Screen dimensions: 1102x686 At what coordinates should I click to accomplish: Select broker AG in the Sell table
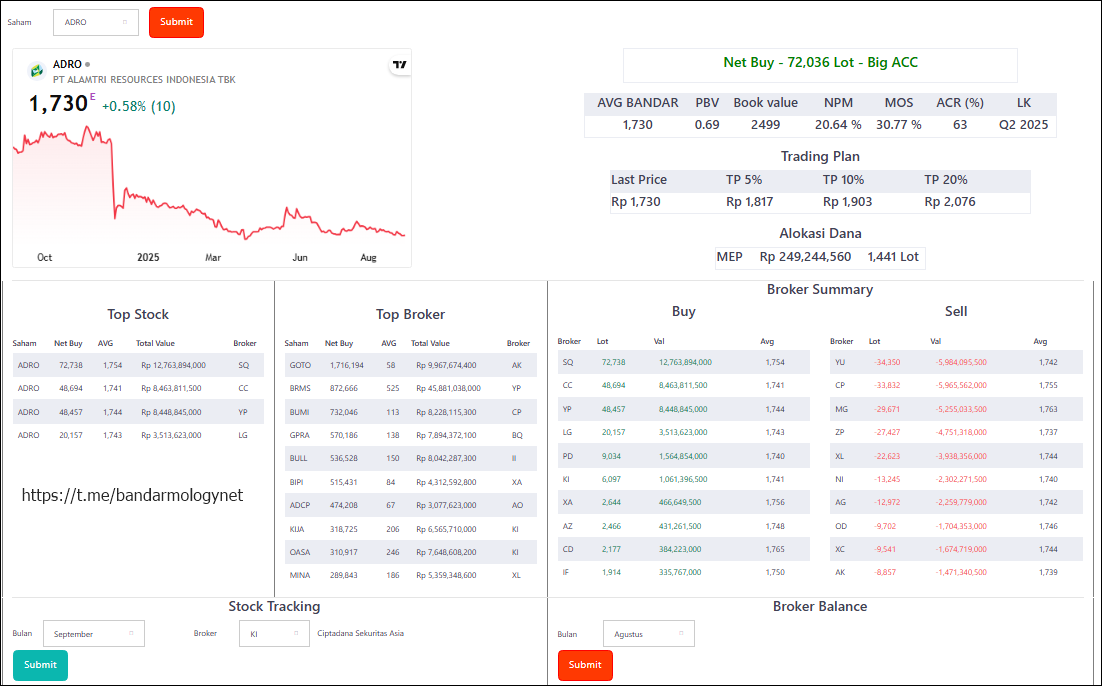coord(841,503)
